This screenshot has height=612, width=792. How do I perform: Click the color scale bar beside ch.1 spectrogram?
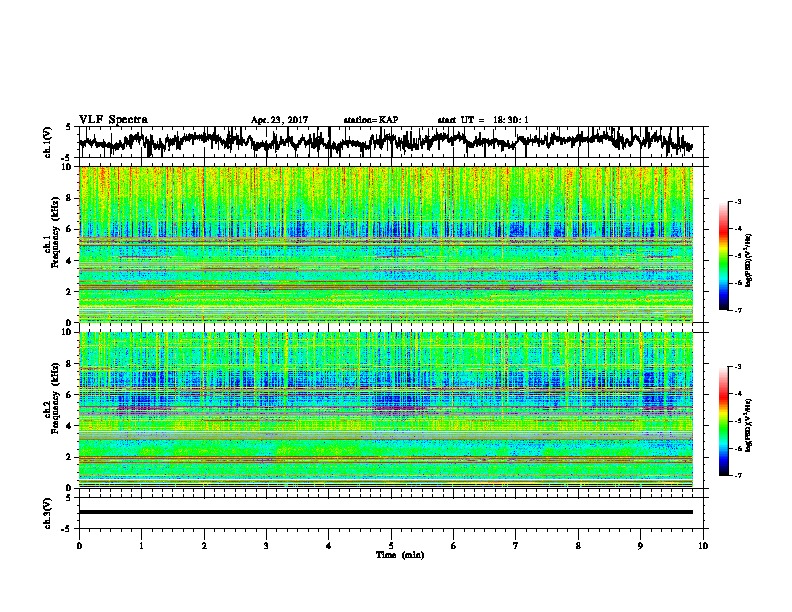click(x=723, y=256)
